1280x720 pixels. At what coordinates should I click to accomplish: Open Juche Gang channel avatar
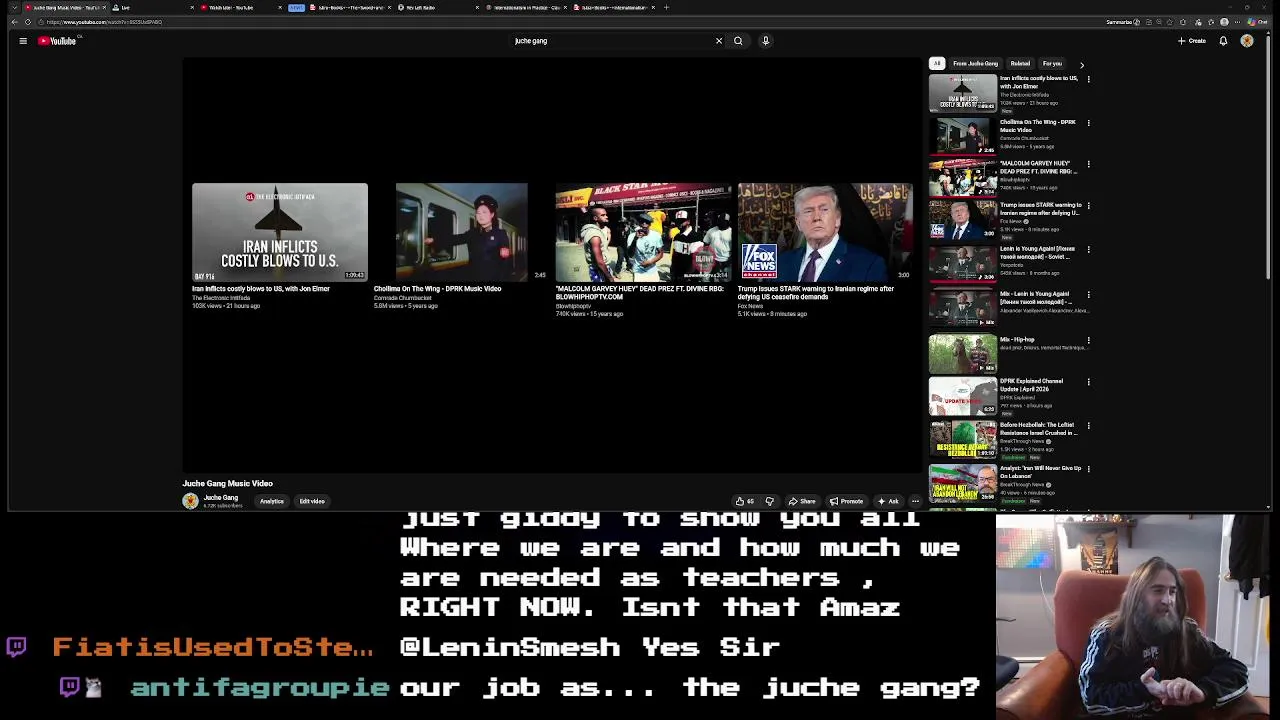coord(190,502)
